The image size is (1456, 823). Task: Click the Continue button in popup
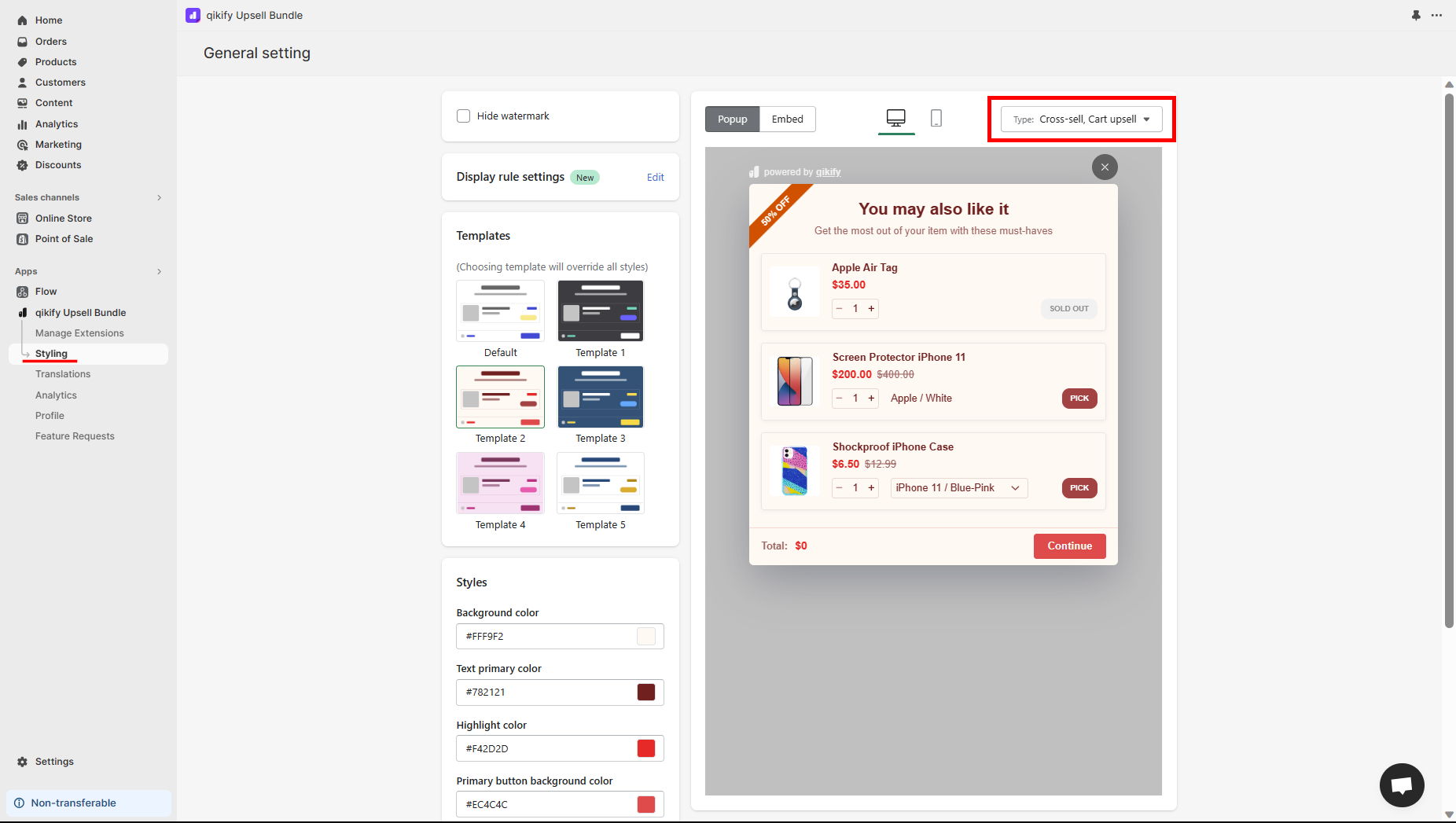[1069, 546]
